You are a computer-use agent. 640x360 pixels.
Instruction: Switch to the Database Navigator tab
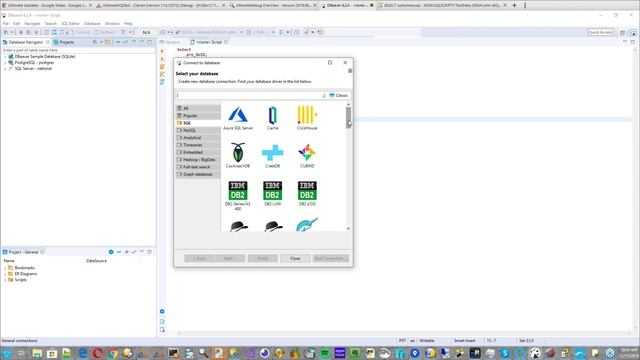click(x=26, y=42)
